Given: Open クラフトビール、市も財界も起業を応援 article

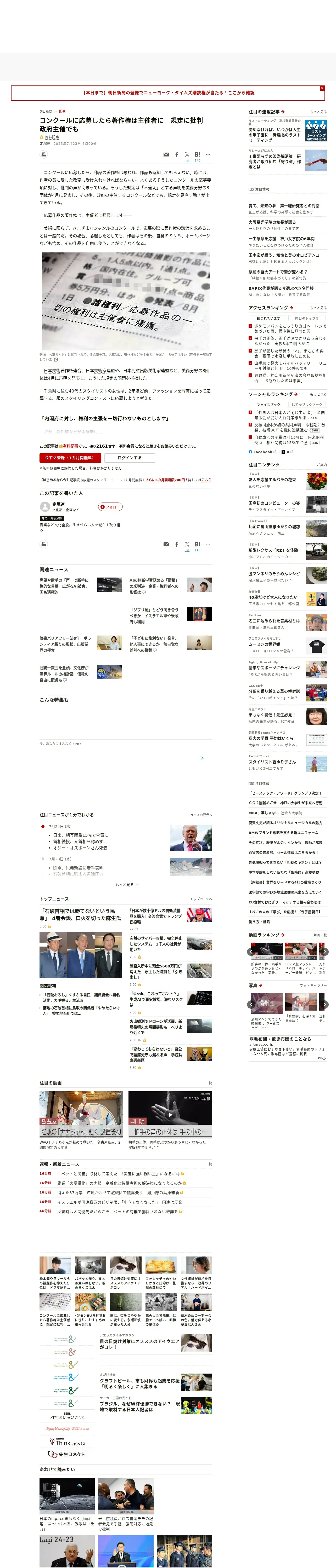Looking at the screenshot, I should coord(140,1383).
